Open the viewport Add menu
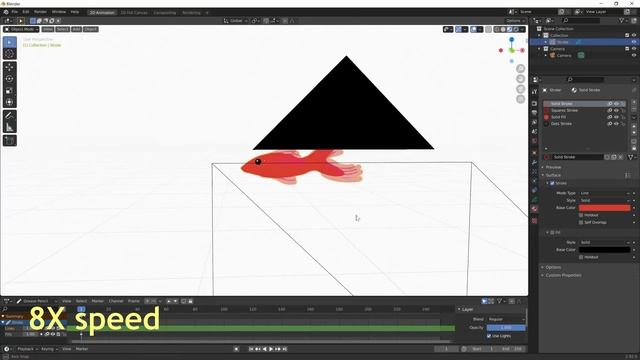Image resolution: width=640 pixels, height=360 pixels. tap(76, 29)
